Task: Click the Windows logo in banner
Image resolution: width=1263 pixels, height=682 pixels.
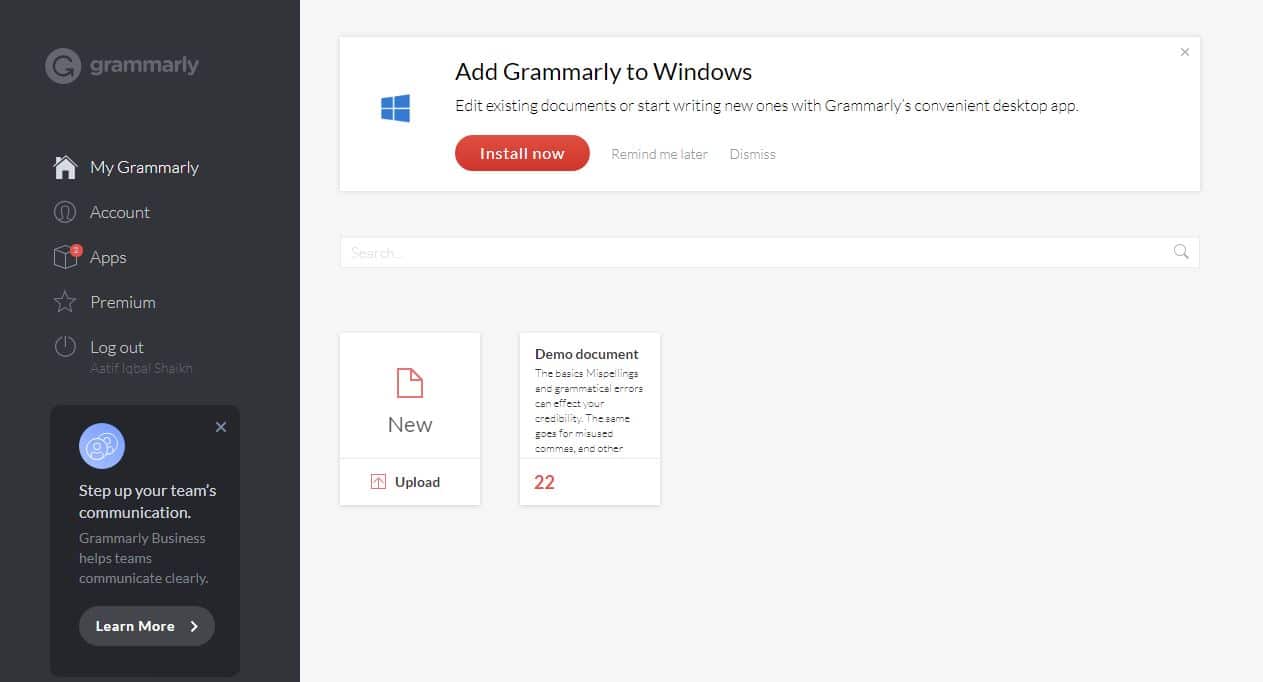Action: 396,108
